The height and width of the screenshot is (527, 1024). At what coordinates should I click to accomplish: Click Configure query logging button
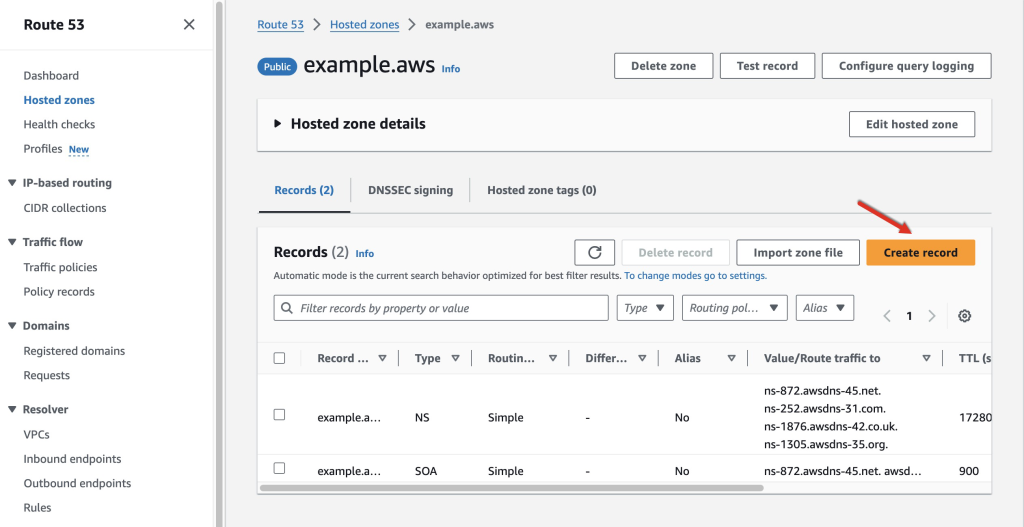point(906,66)
